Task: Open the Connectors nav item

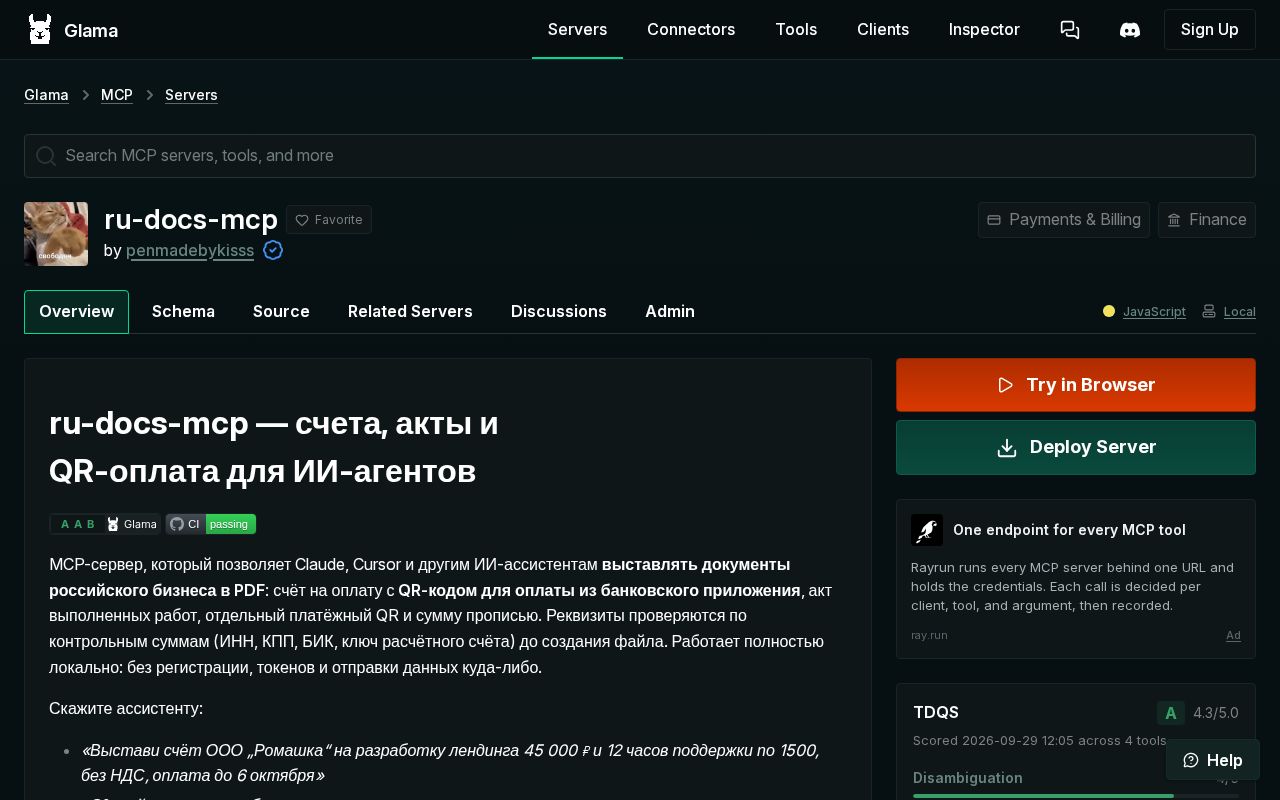Action: coord(691,30)
